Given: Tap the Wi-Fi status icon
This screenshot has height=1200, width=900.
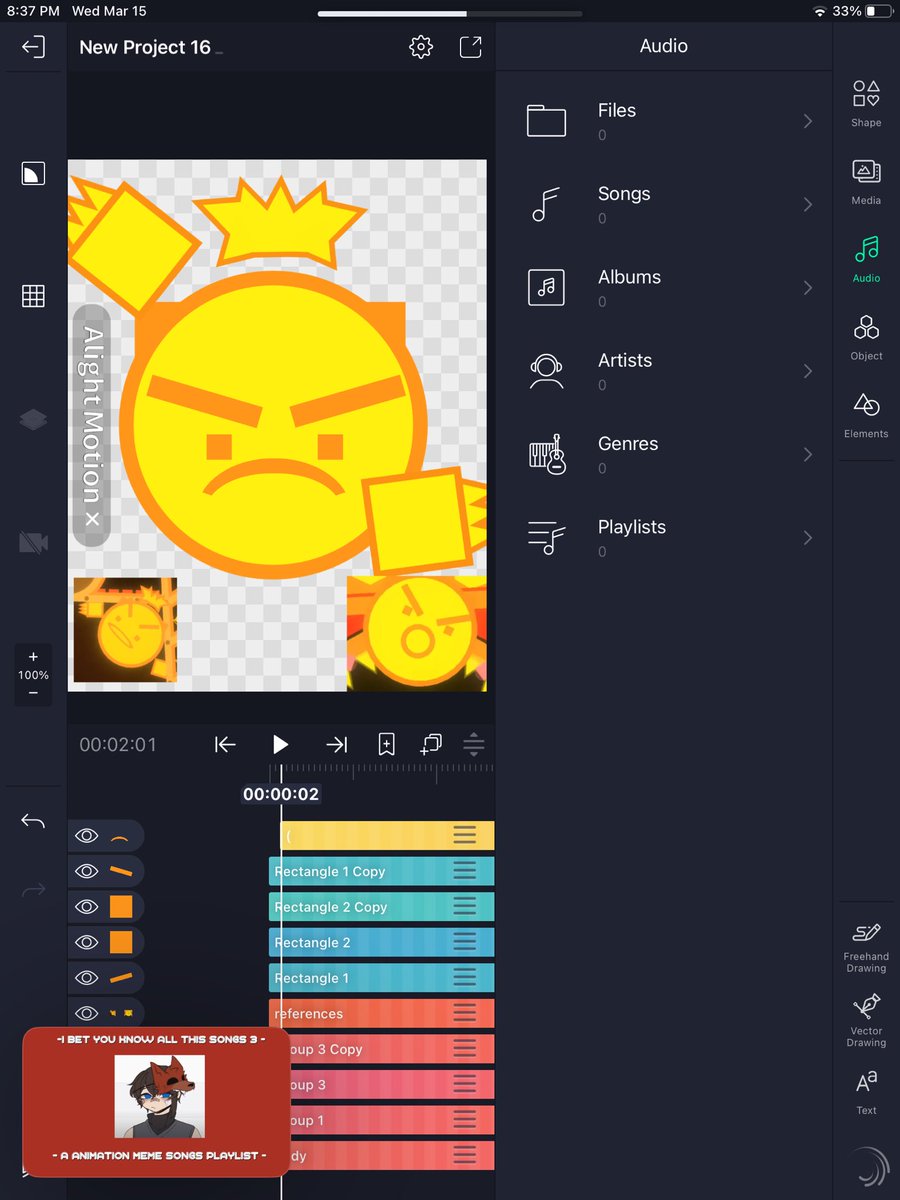Looking at the screenshot, I should point(820,11).
